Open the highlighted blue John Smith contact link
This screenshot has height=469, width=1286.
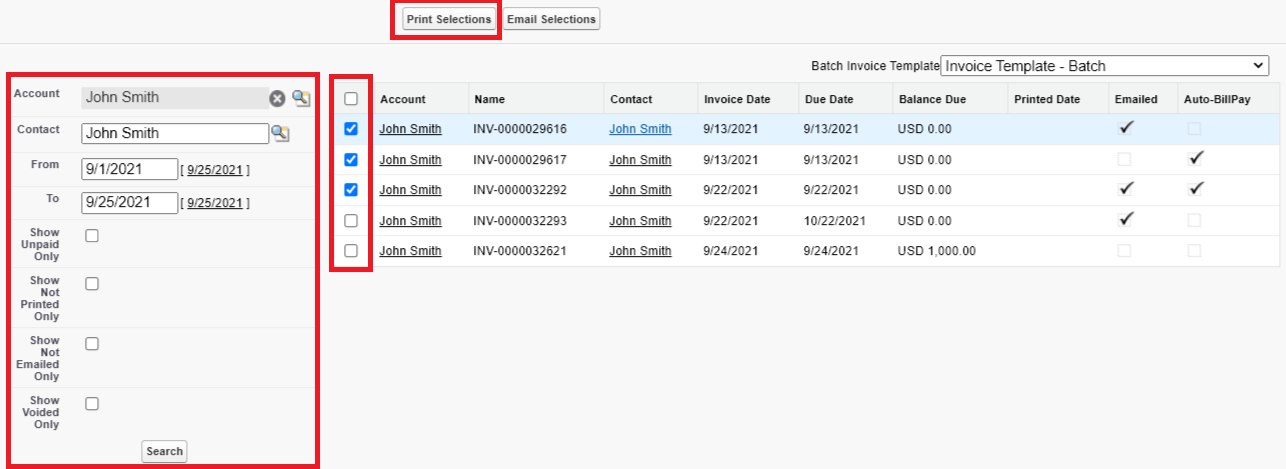pos(640,129)
